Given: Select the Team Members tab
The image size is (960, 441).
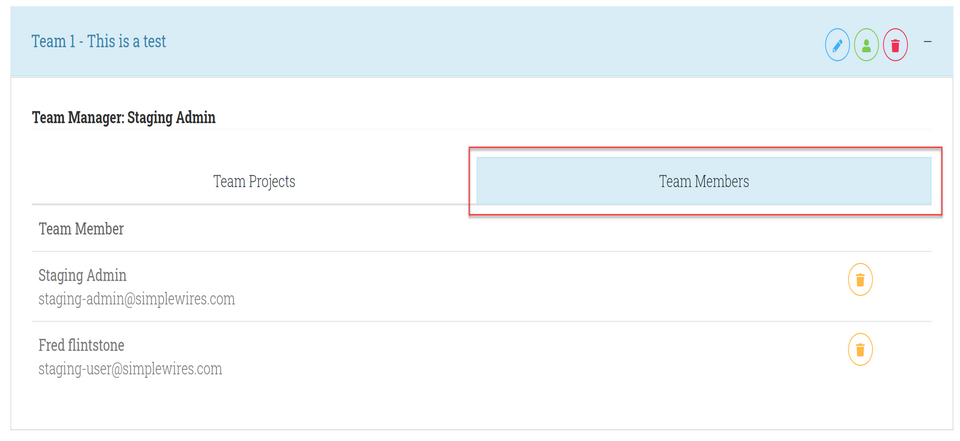Looking at the screenshot, I should (704, 182).
